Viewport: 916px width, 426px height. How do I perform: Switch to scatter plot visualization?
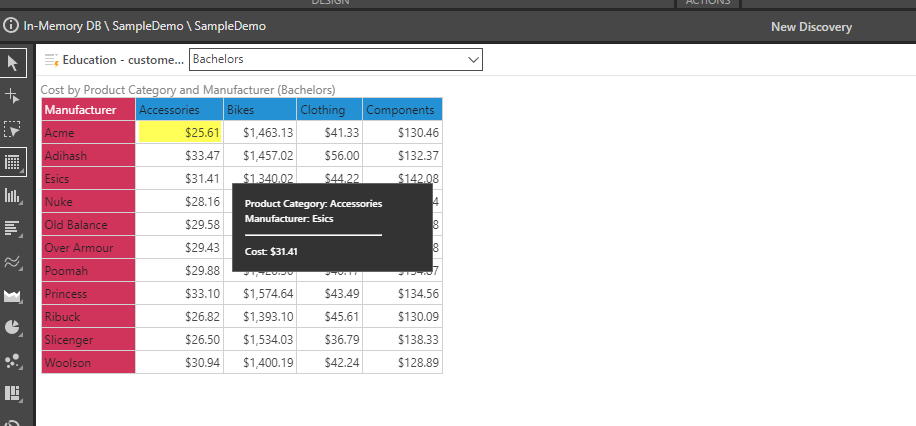[13, 361]
